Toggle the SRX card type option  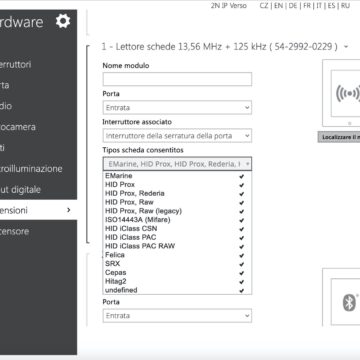(x=177, y=264)
